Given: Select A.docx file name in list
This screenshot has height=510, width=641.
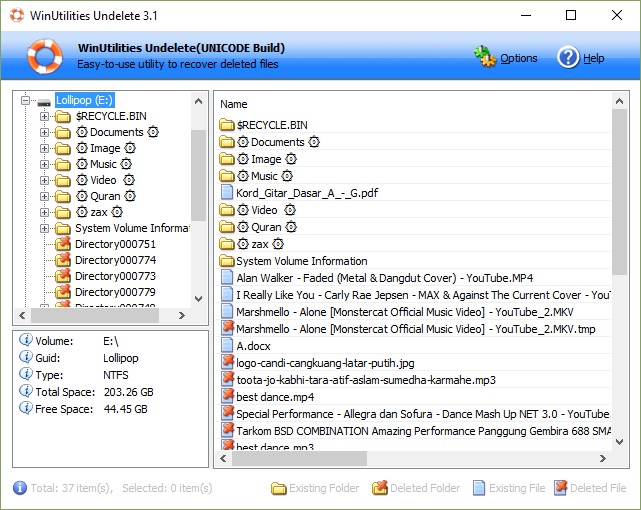Looking at the screenshot, I should pos(253,346).
